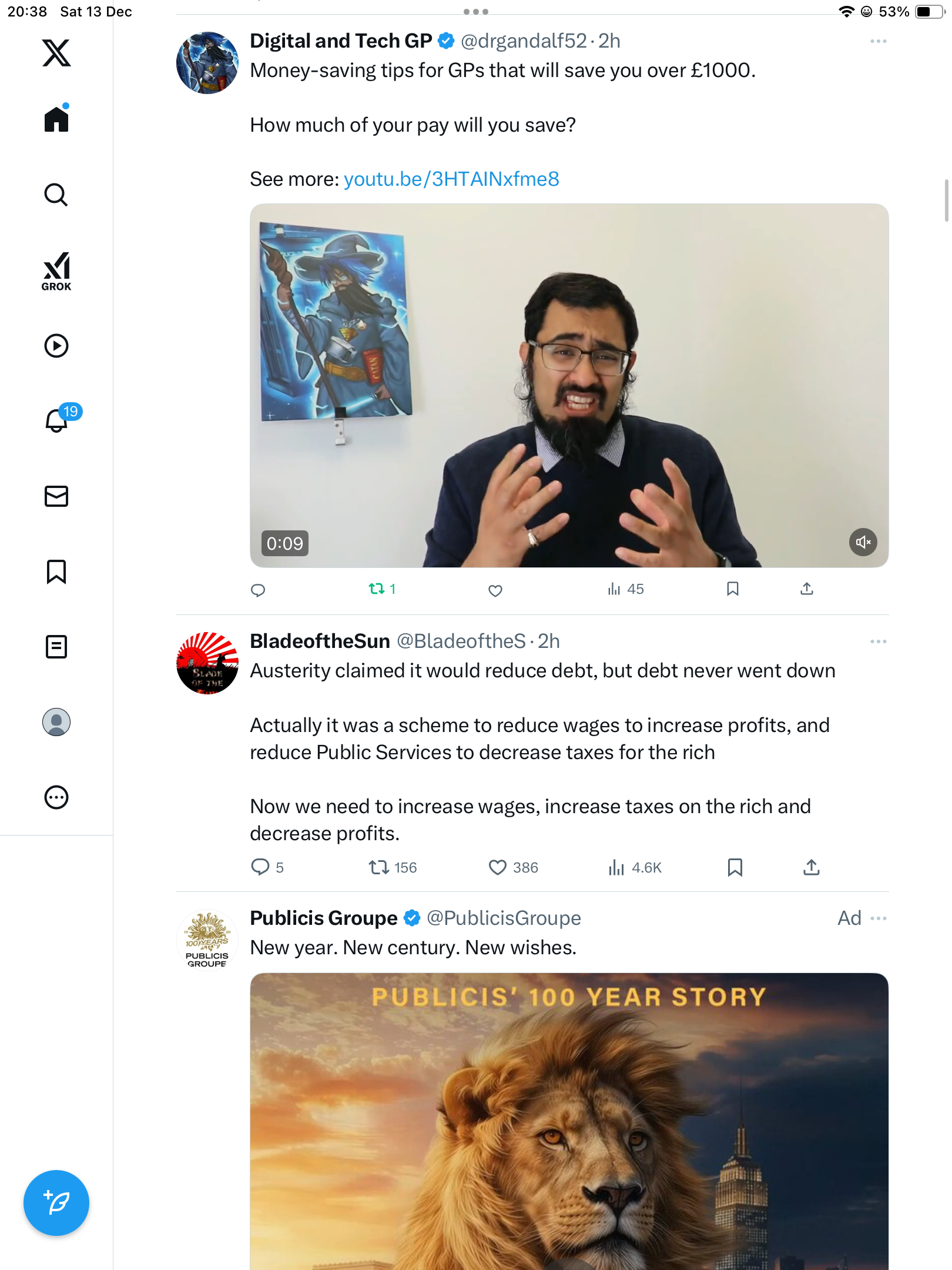Open more options for BladeoftheSun post
The width and height of the screenshot is (952, 1270).
(878, 641)
